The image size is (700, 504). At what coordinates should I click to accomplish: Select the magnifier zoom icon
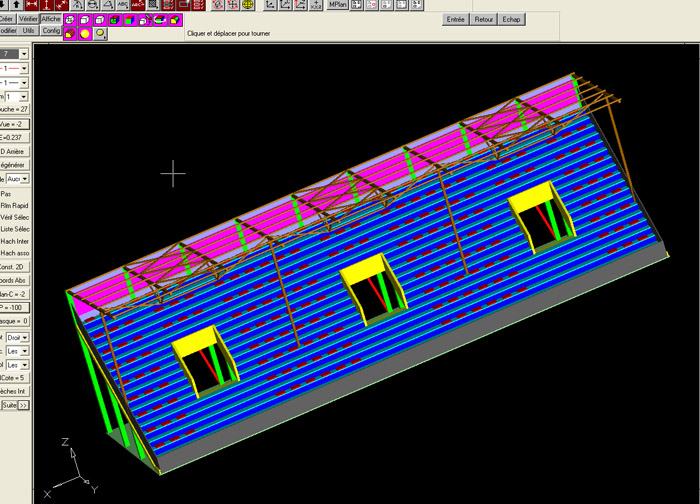click(x=100, y=34)
